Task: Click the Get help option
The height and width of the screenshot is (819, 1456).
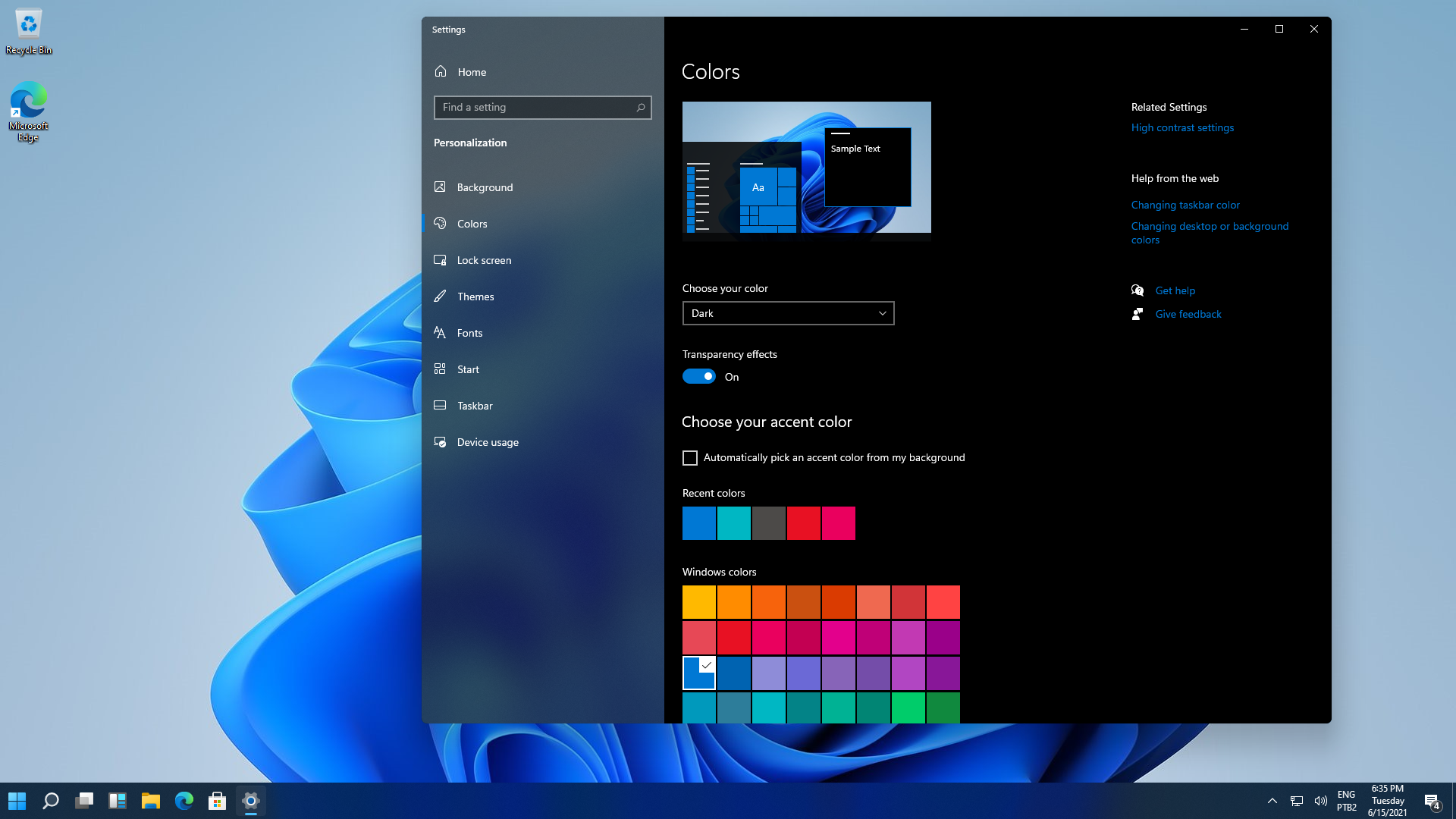Action: tap(1176, 290)
